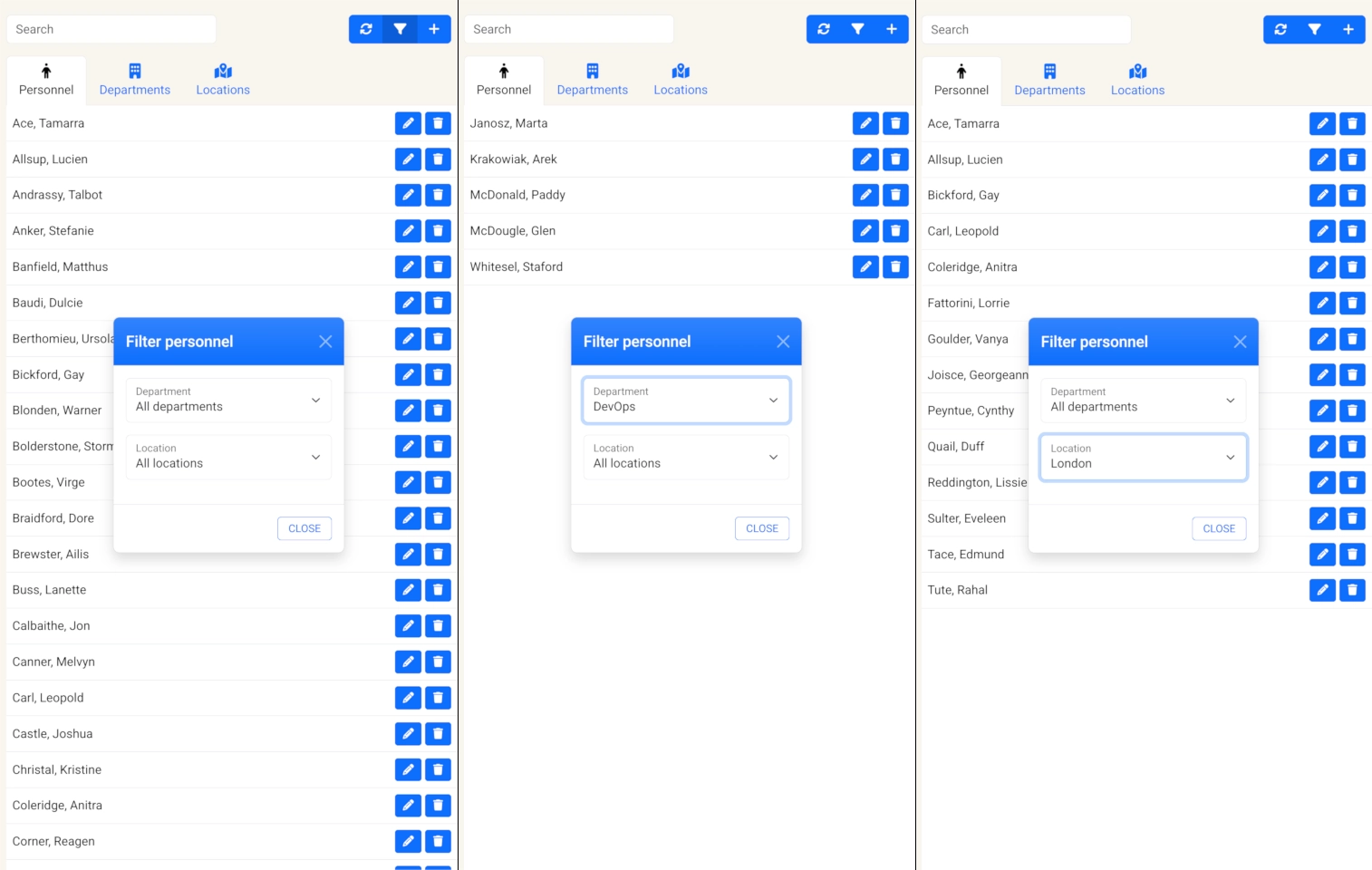Edit Sulter, Eveleen's record
This screenshot has width=1372, height=870.
pos(1323,518)
